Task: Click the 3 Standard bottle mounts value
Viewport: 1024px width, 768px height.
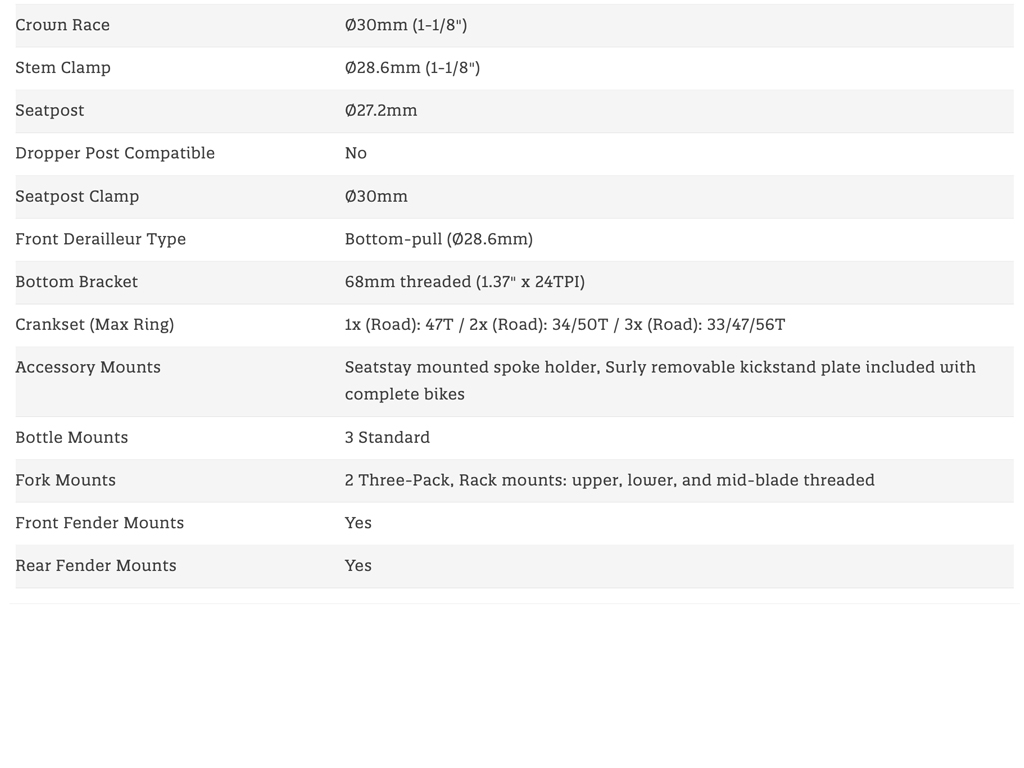Action: [387, 438]
